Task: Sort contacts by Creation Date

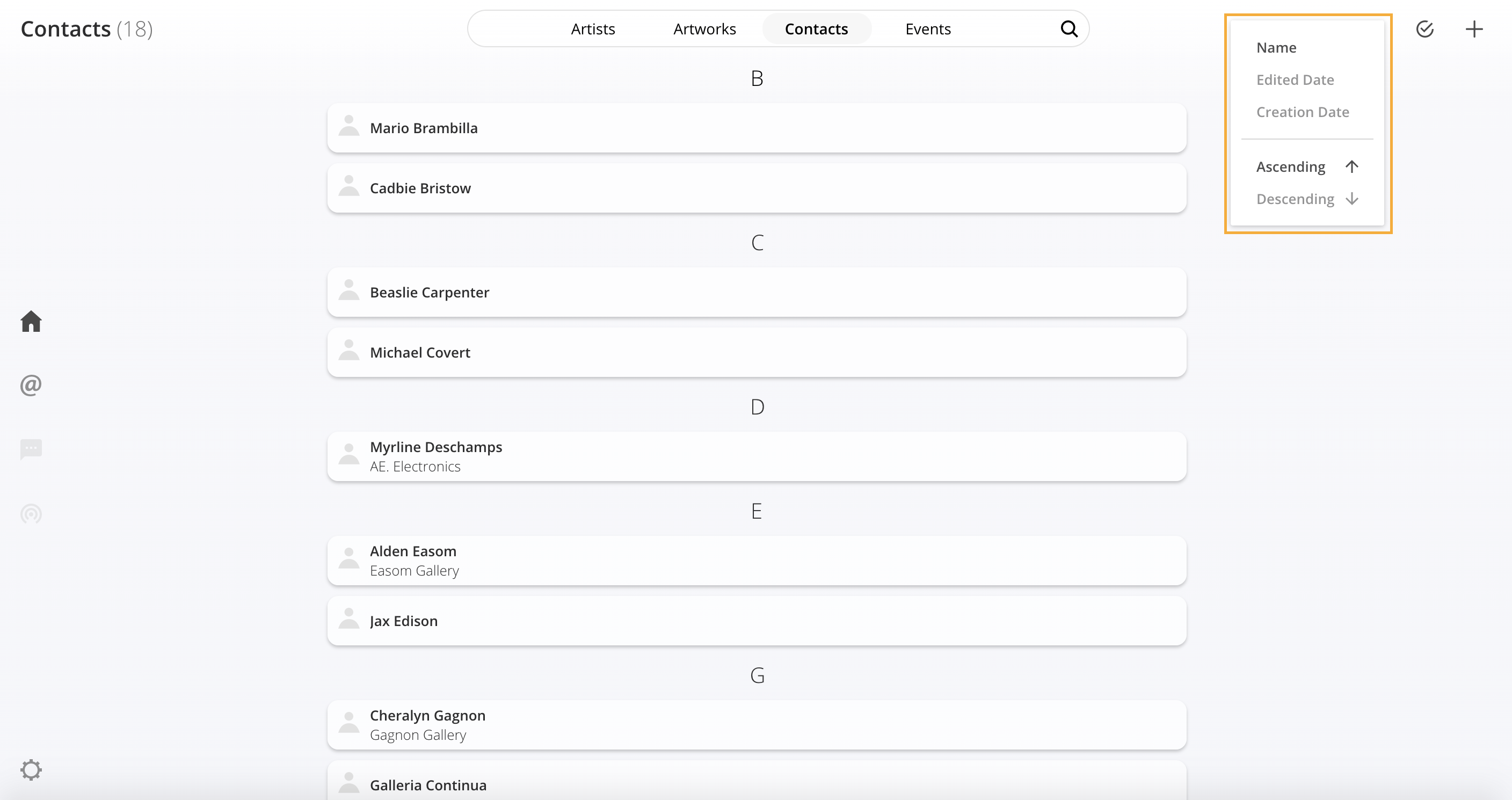Action: [x=1303, y=112]
